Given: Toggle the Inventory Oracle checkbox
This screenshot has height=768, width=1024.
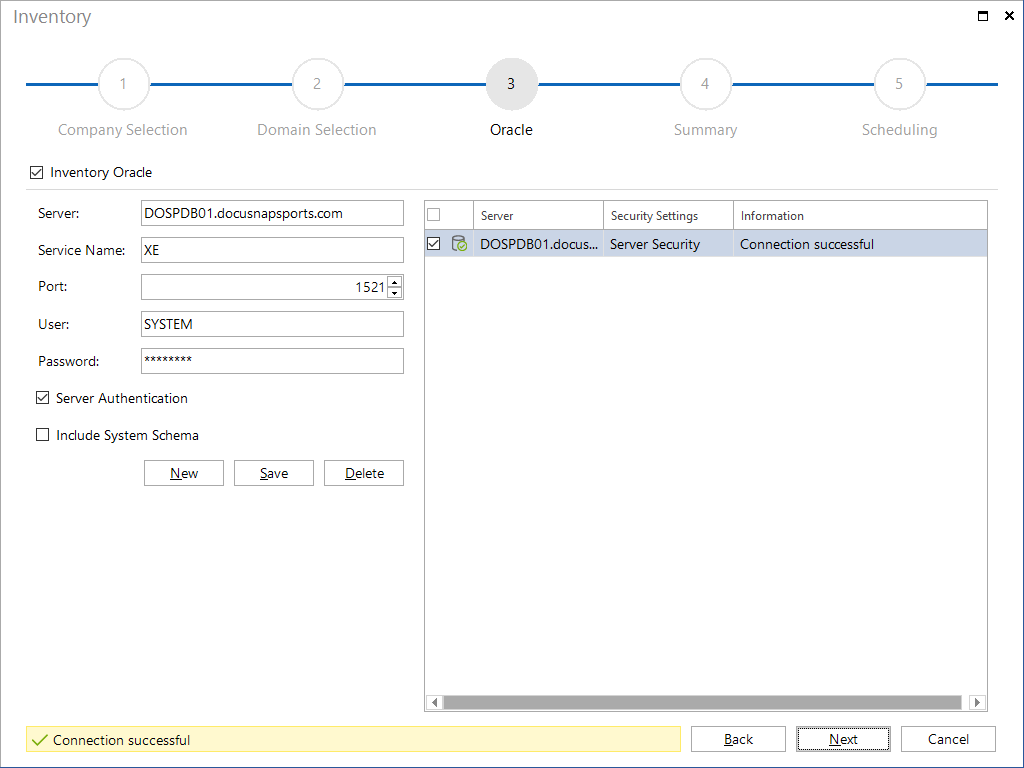Looking at the screenshot, I should 37,172.
